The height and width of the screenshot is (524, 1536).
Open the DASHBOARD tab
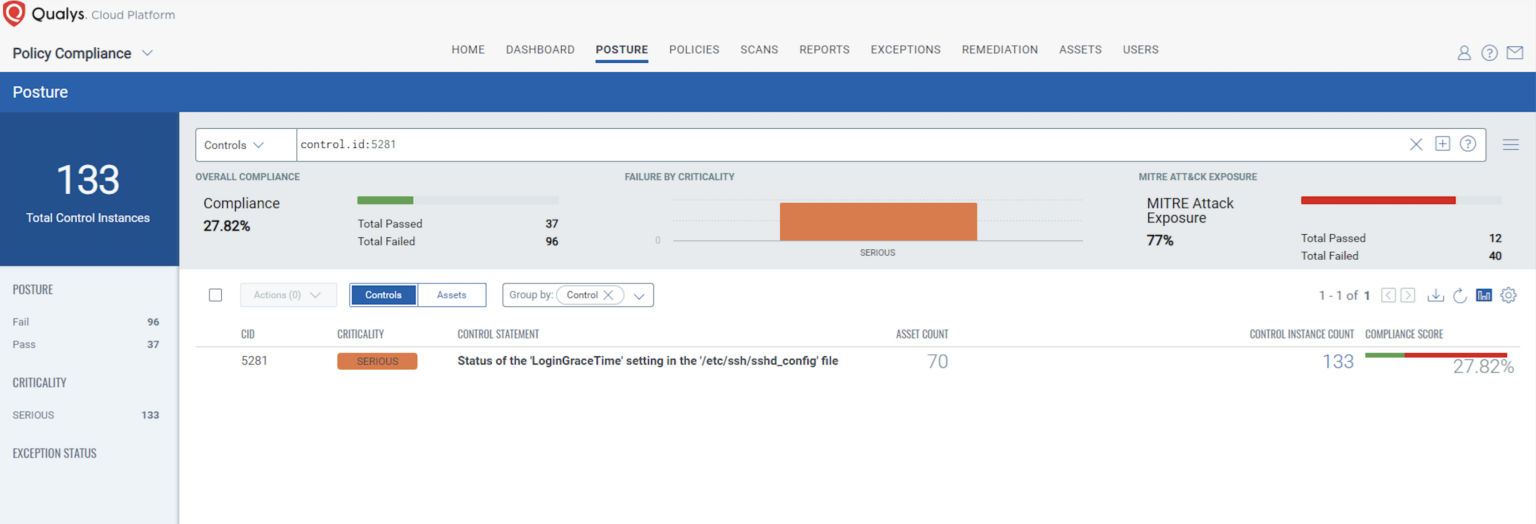click(540, 49)
